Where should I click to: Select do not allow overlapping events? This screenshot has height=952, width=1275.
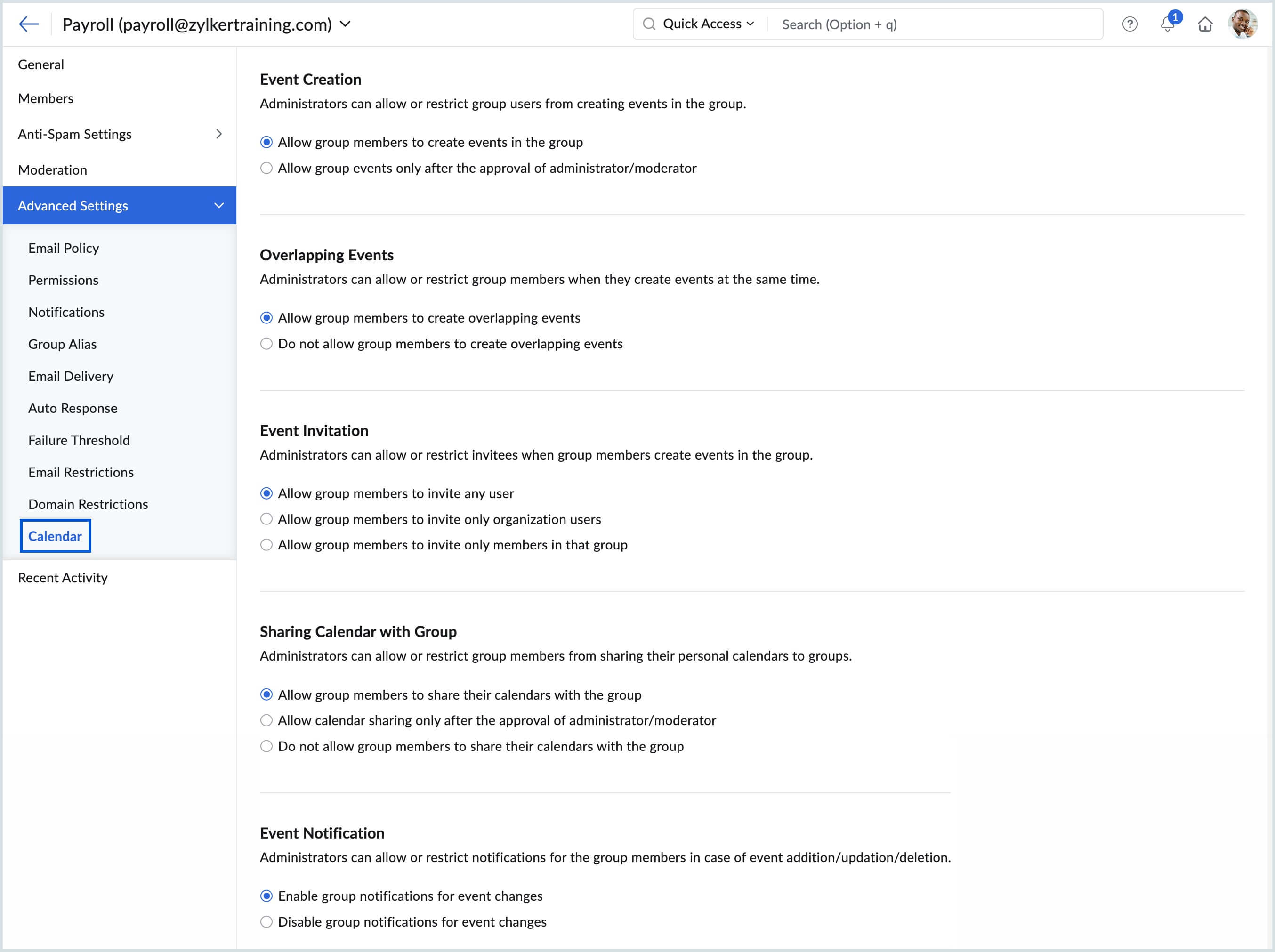point(266,344)
